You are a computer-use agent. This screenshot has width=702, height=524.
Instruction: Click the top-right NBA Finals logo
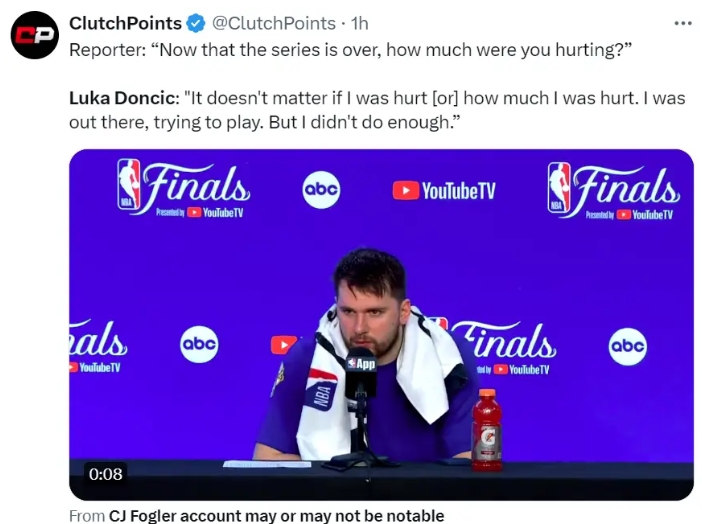pos(613,188)
